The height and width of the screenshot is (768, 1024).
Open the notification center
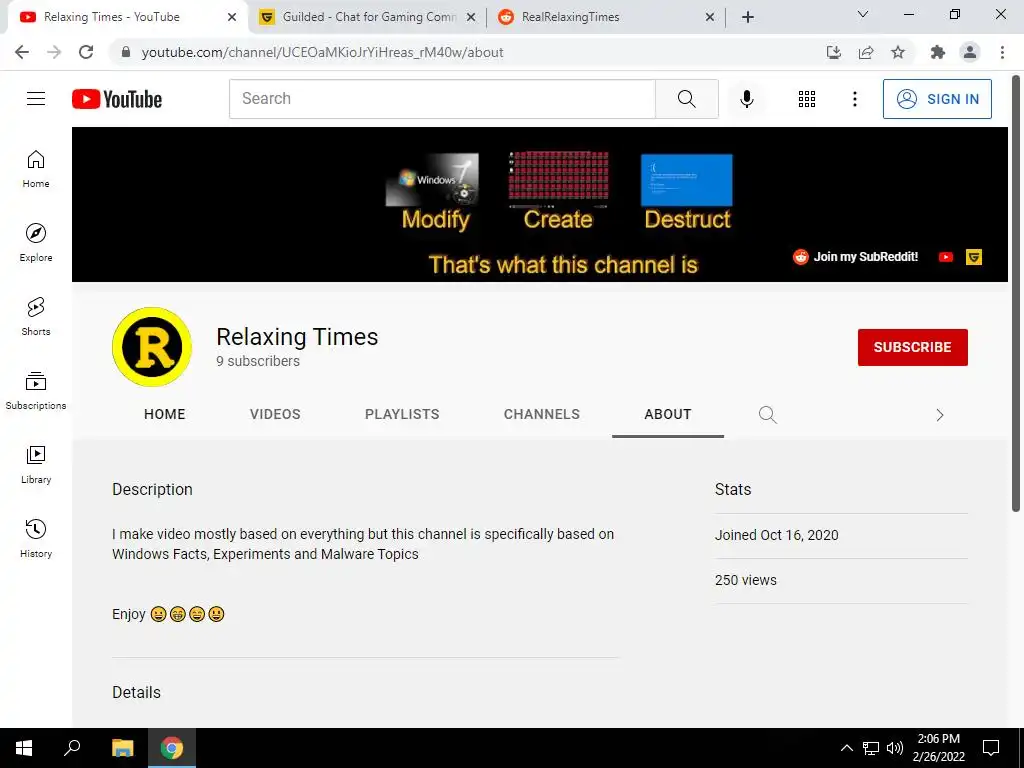(x=991, y=748)
